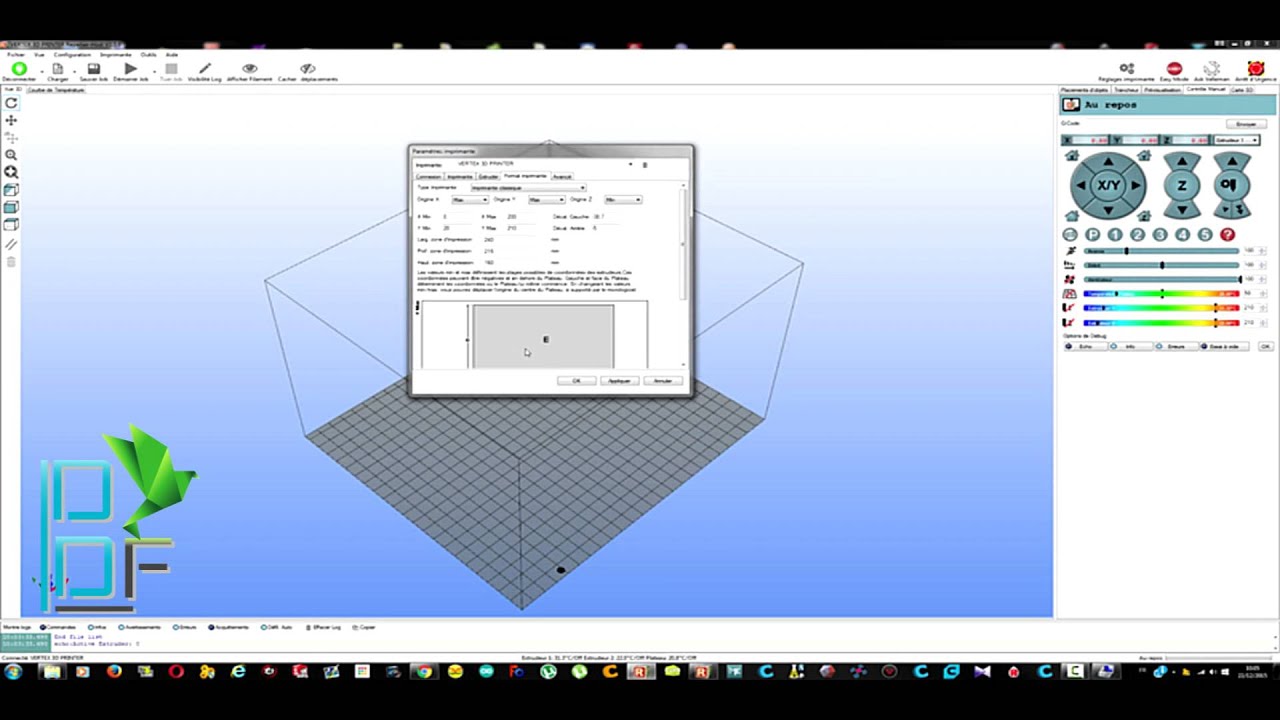Toggle Visibilité Log pencil icon

(205, 69)
